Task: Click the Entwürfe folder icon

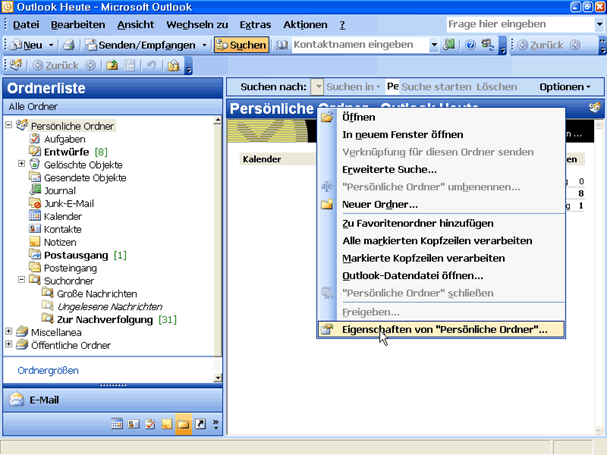Action: [35, 151]
